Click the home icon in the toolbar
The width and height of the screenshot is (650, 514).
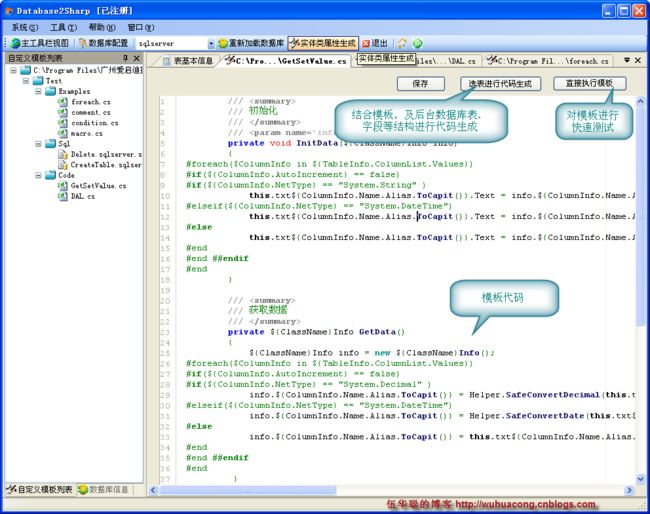402,43
